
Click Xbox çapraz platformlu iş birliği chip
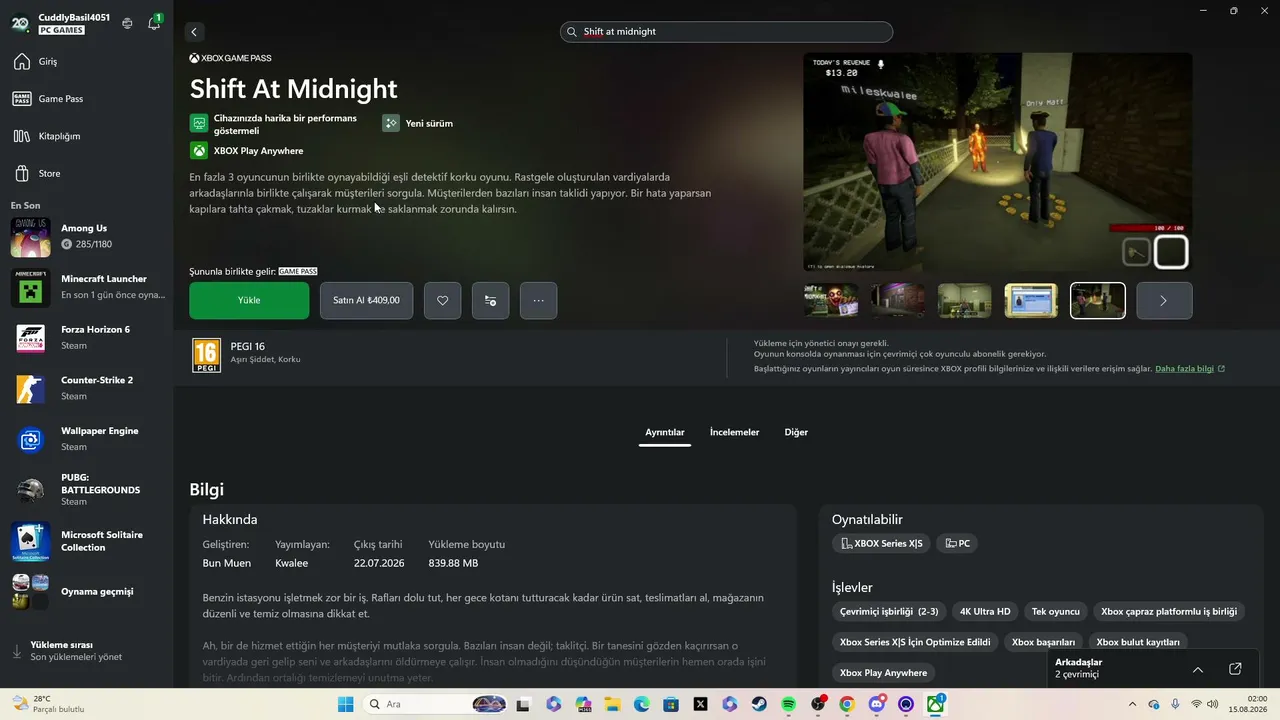click(x=1169, y=611)
